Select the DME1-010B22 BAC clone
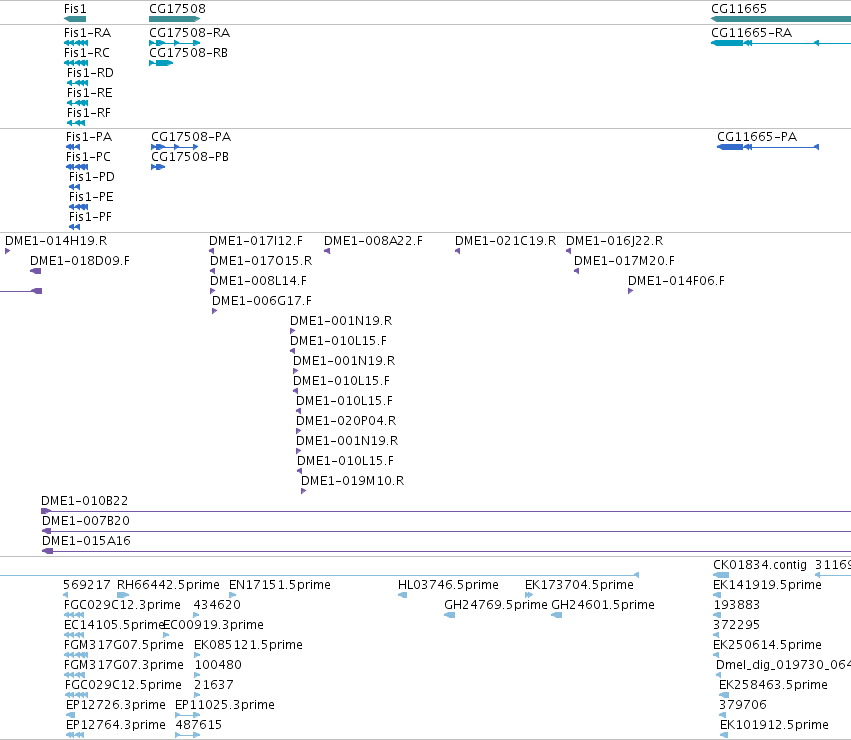Image resolution: width=851 pixels, height=740 pixels. 85,501
